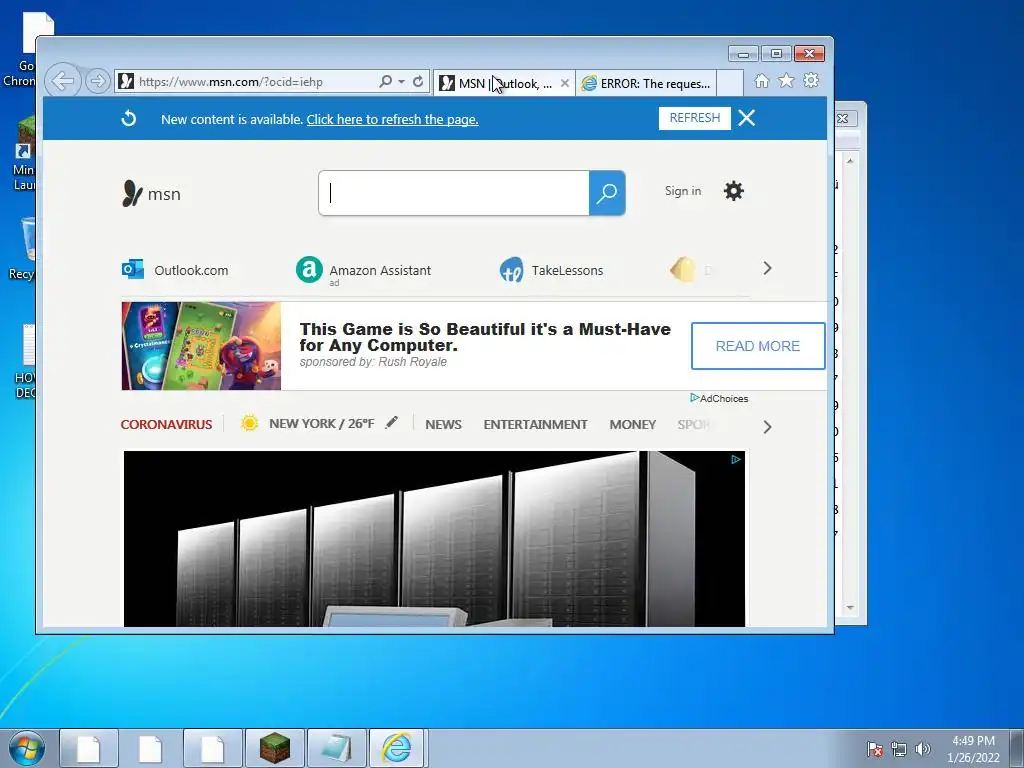
Task: Open the Outlook.com shortcut
Action: [175, 270]
